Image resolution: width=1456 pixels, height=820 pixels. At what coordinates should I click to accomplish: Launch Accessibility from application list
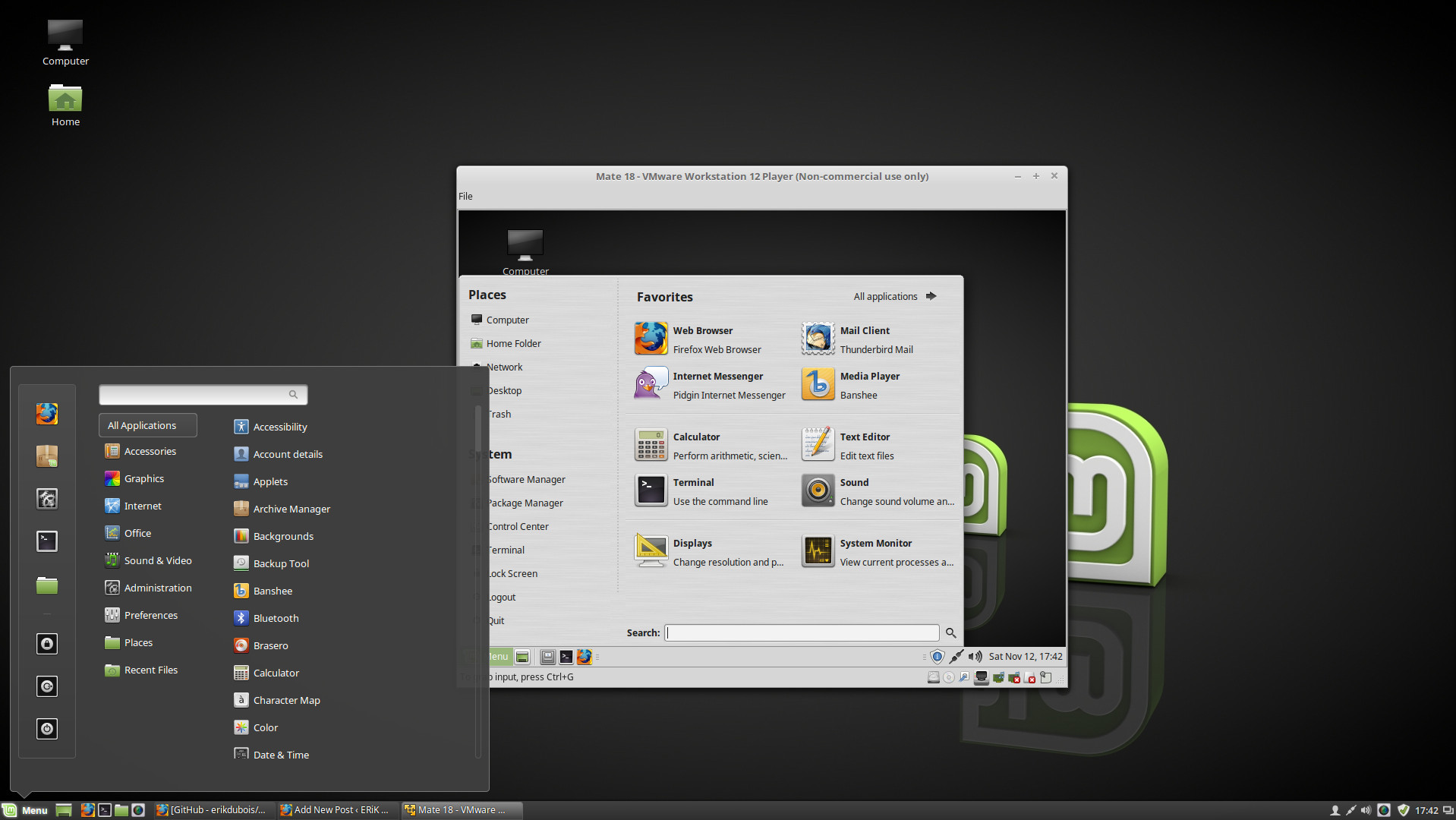270,427
